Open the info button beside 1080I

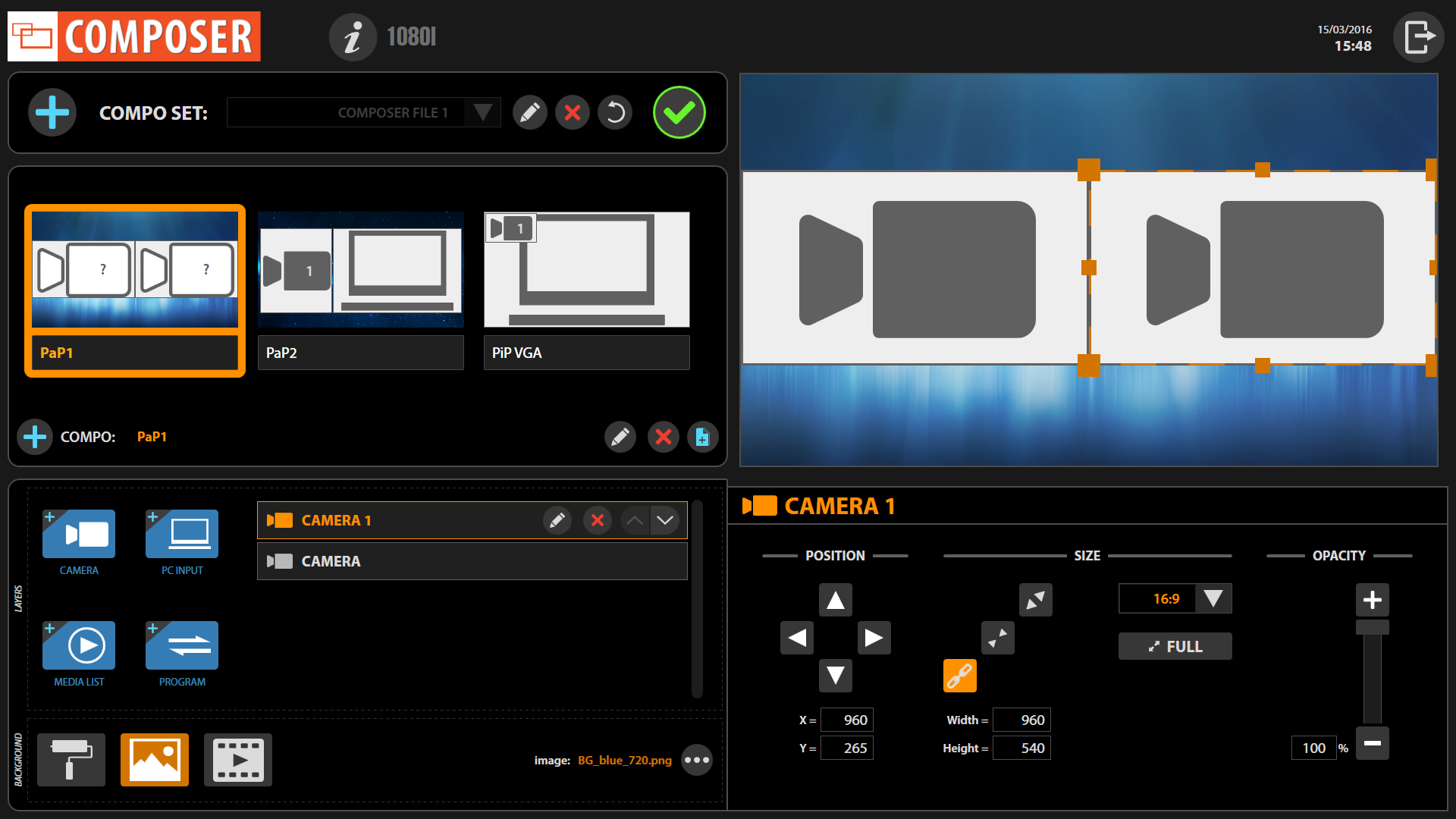pyautogui.click(x=353, y=37)
